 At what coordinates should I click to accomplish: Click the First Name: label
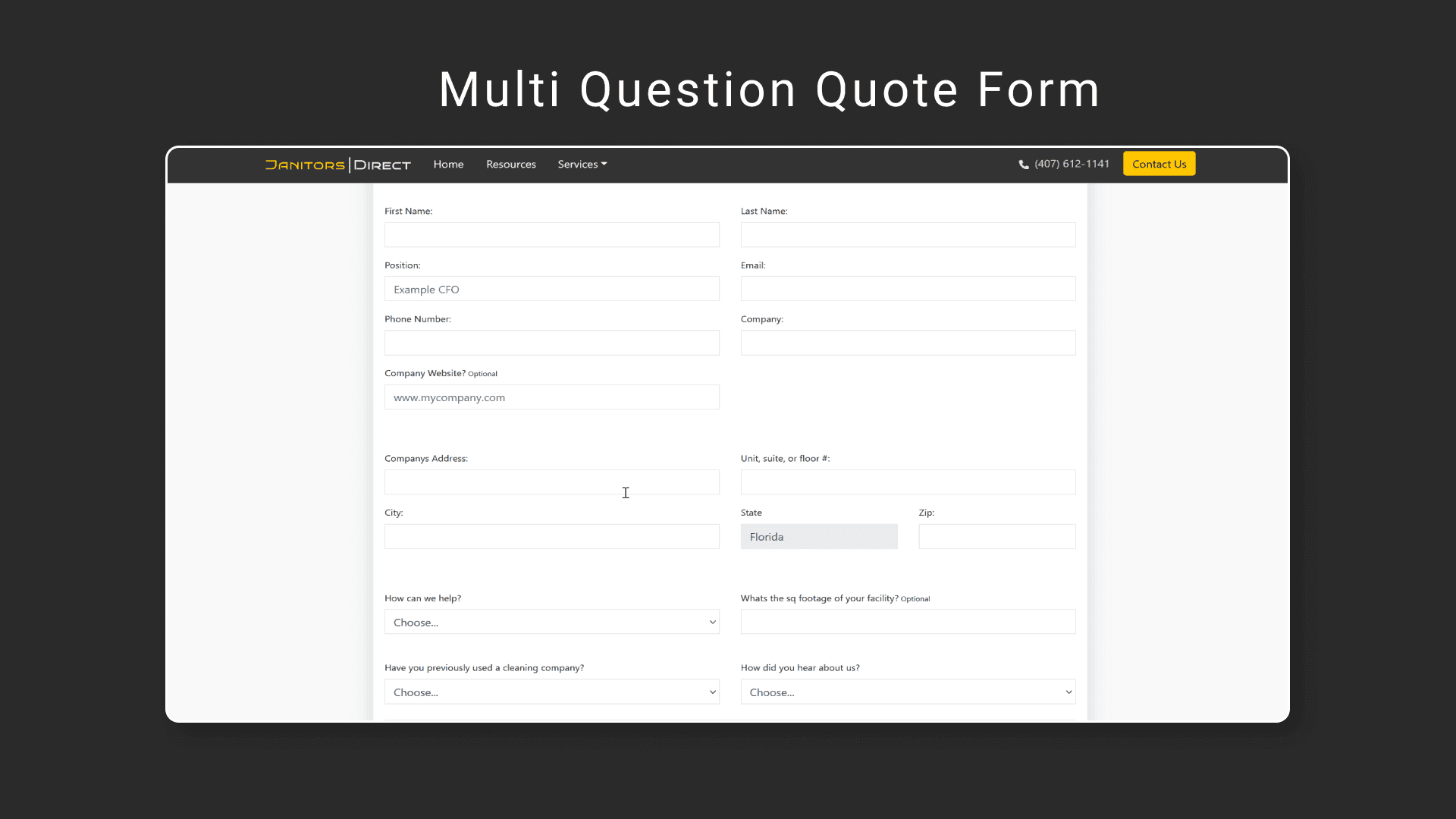click(x=408, y=211)
